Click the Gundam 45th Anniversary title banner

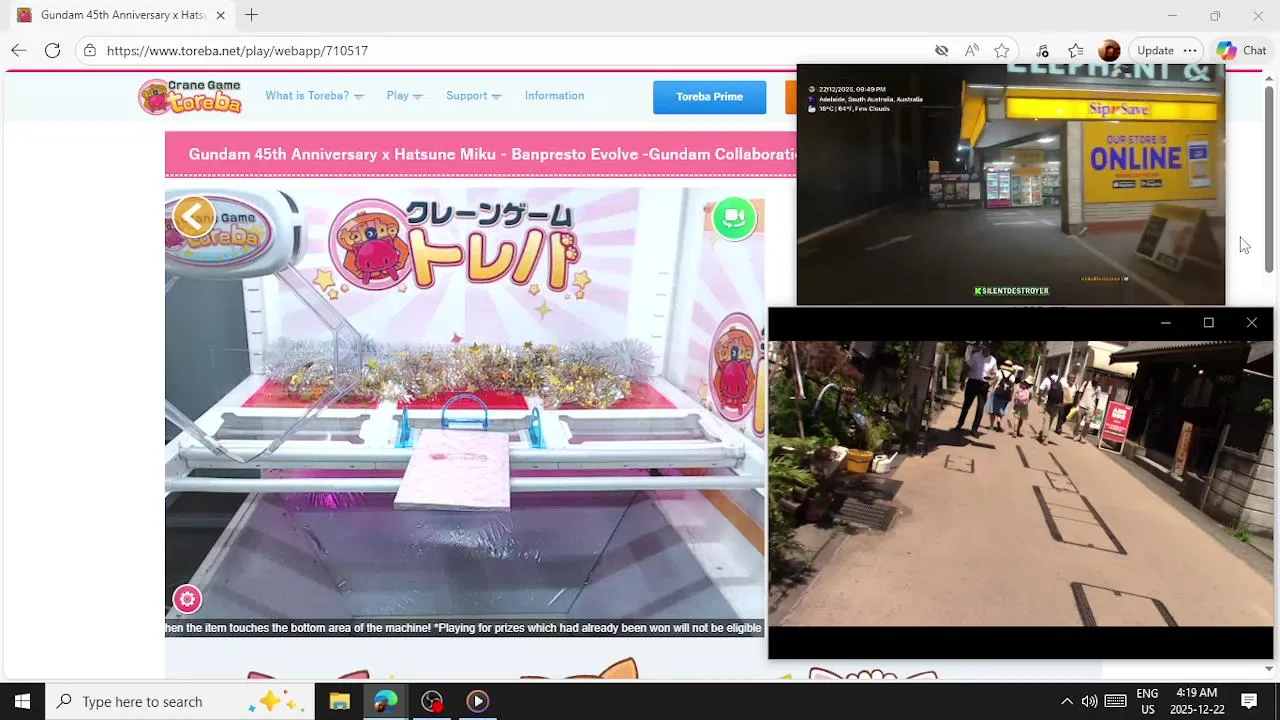(x=480, y=154)
